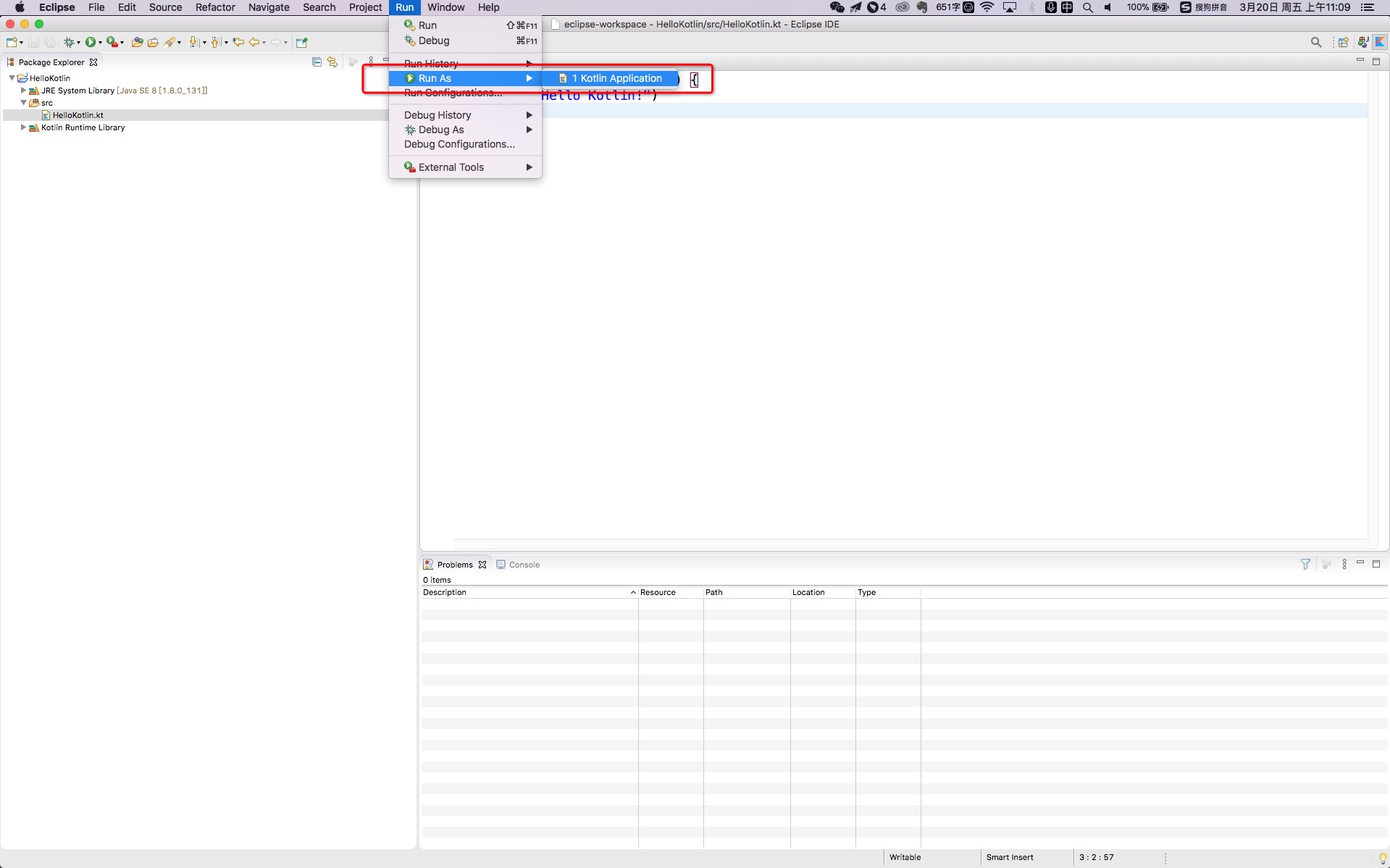Close the Package Explorer tab

point(93,62)
